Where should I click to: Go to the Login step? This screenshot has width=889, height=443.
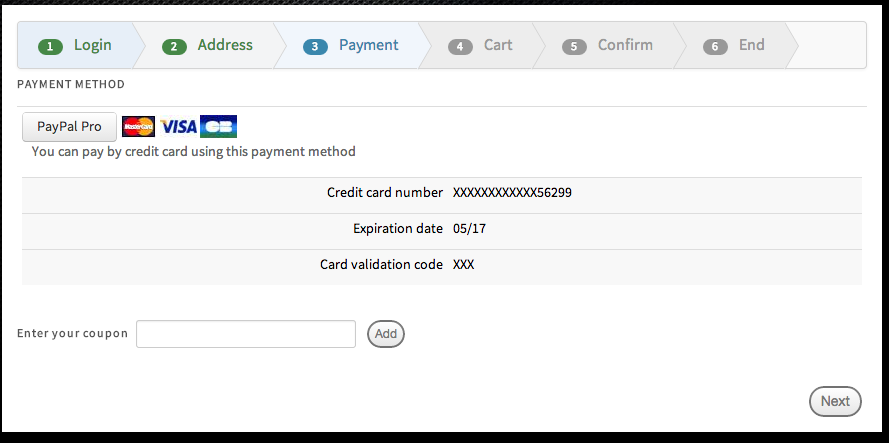pos(92,45)
